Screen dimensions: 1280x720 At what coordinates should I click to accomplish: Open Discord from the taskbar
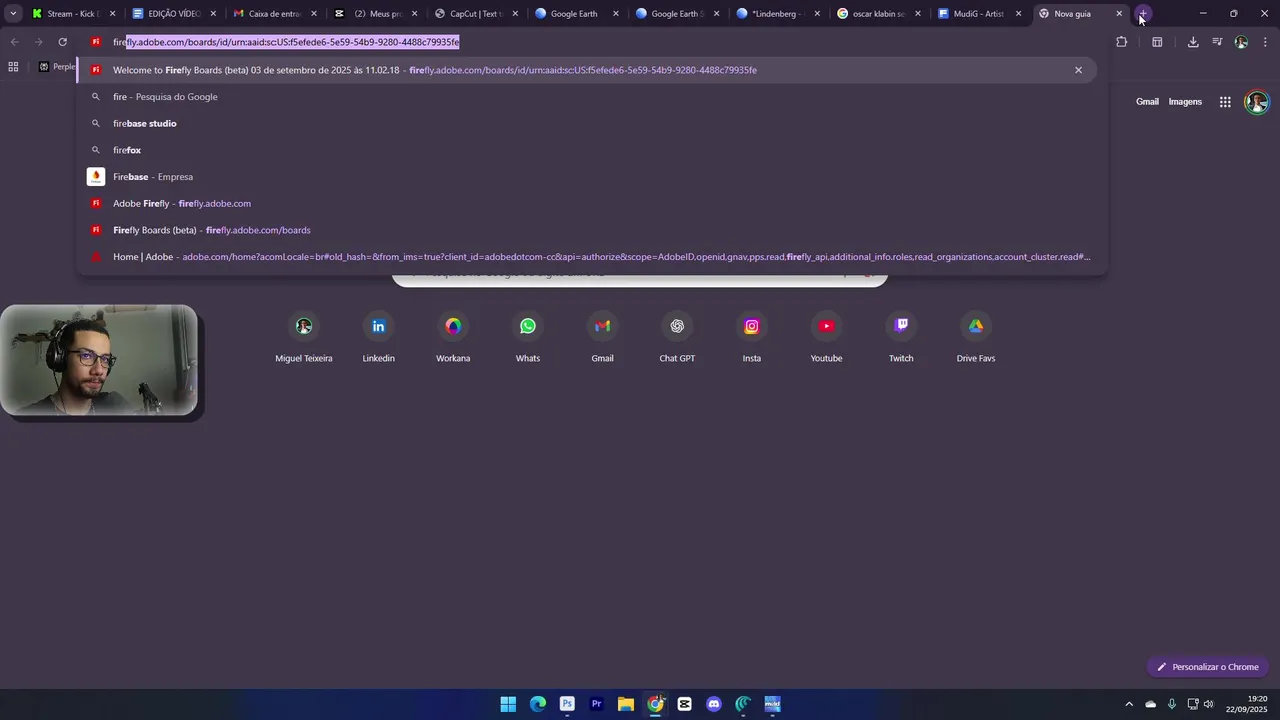click(x=714, y=704)
